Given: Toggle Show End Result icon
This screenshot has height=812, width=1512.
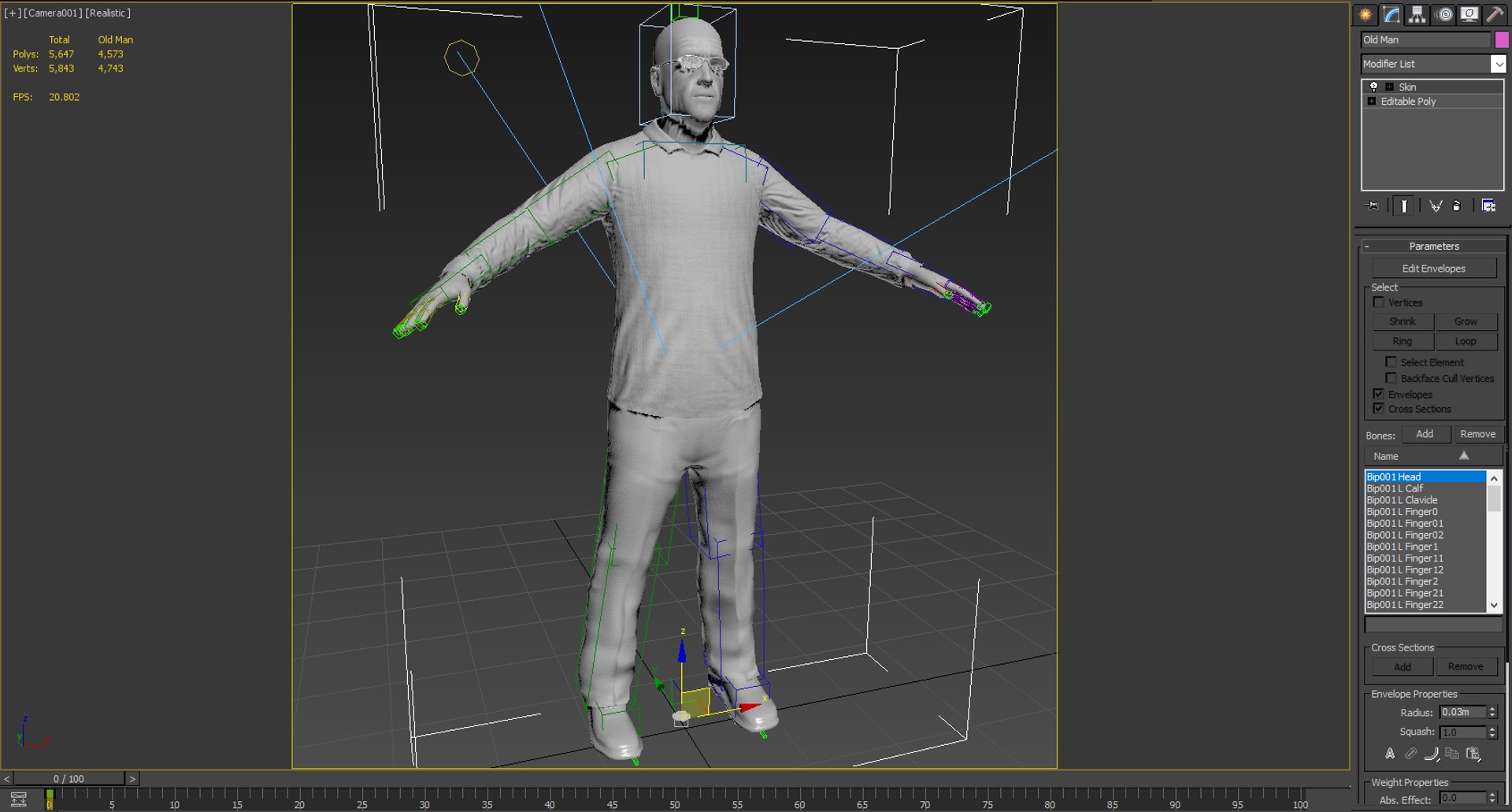Looking at the screenshot, I should 1404,206.
